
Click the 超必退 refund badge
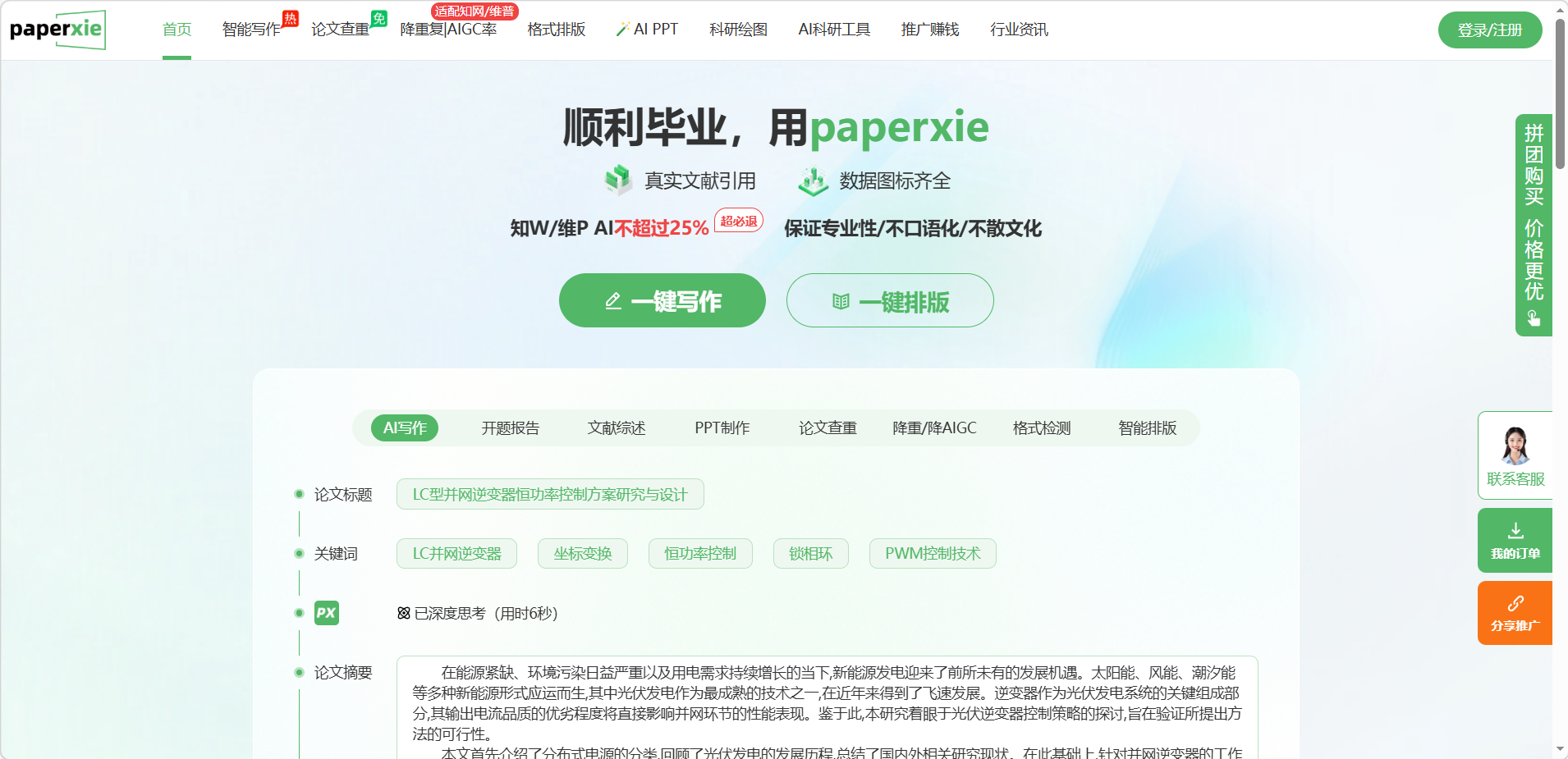pos(739,221)
